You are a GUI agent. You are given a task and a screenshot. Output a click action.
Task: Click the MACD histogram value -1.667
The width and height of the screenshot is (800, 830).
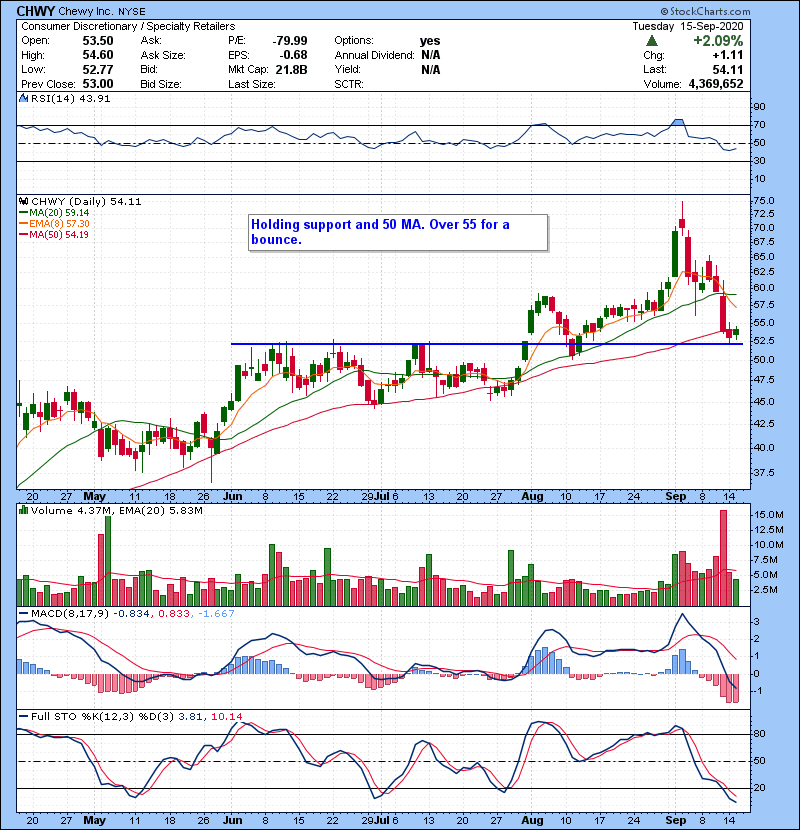click(216, 614)
